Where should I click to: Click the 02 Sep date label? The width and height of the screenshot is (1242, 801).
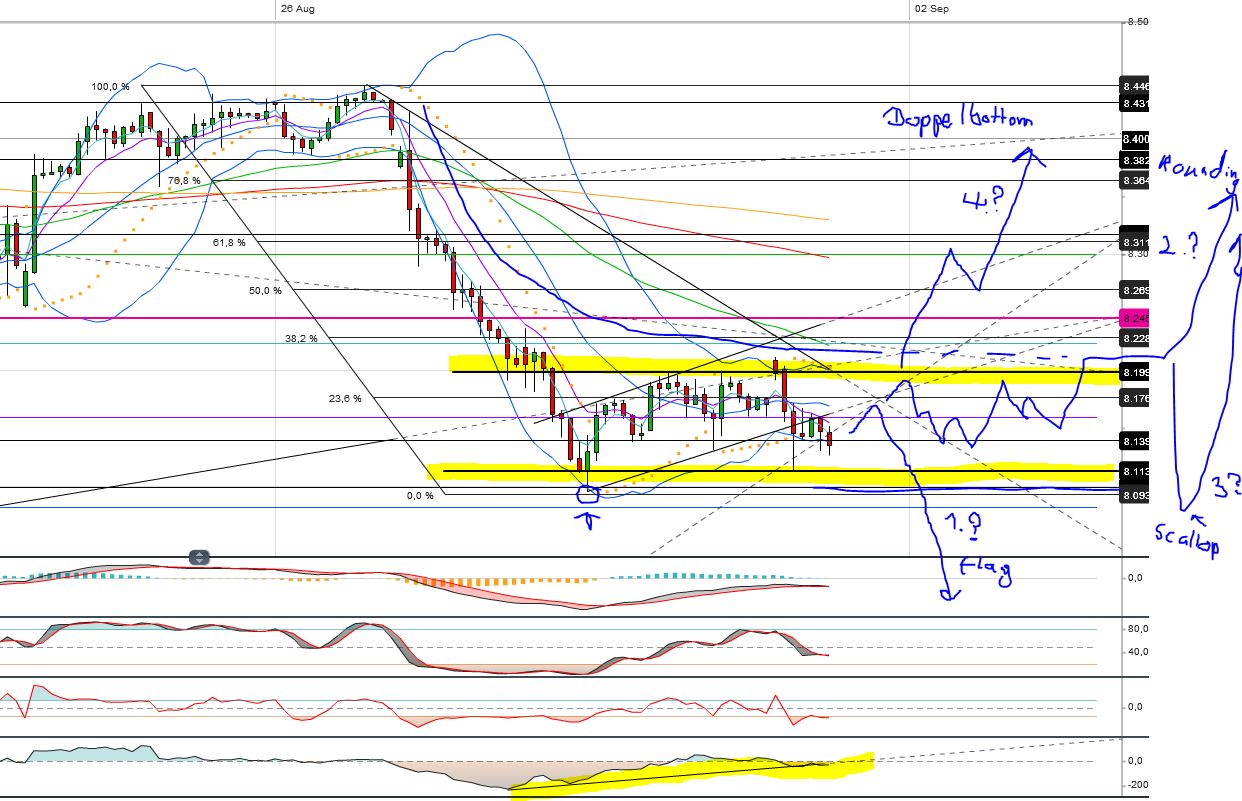click(931, 8)
